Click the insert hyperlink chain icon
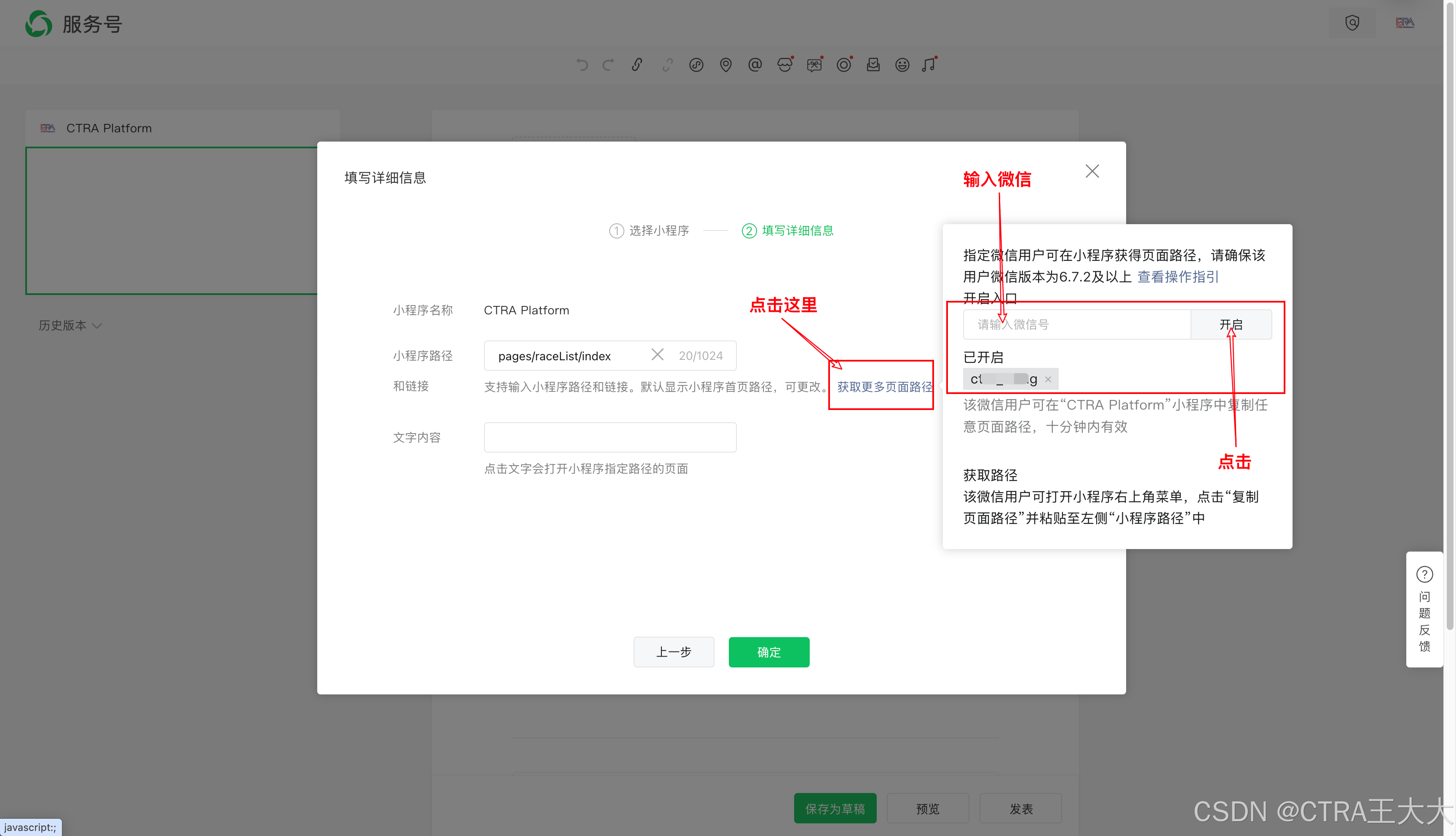Viewport: 1456px width, 836px height. coord(637,65)
